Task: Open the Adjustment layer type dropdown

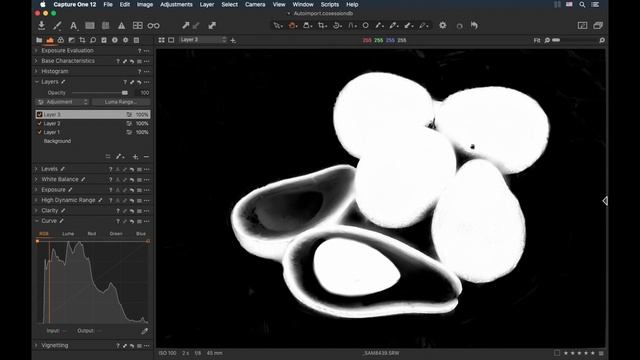Action: (x=62, y=102)
